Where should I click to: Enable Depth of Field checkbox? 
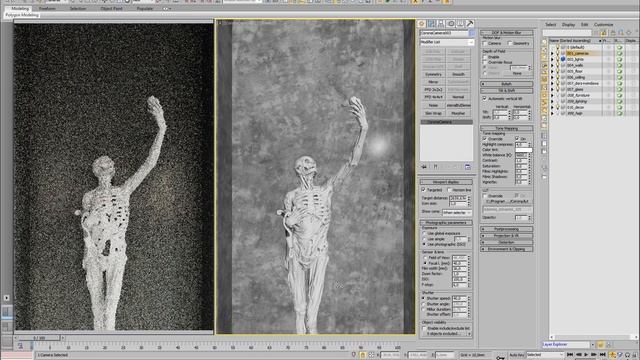(485, 57)
